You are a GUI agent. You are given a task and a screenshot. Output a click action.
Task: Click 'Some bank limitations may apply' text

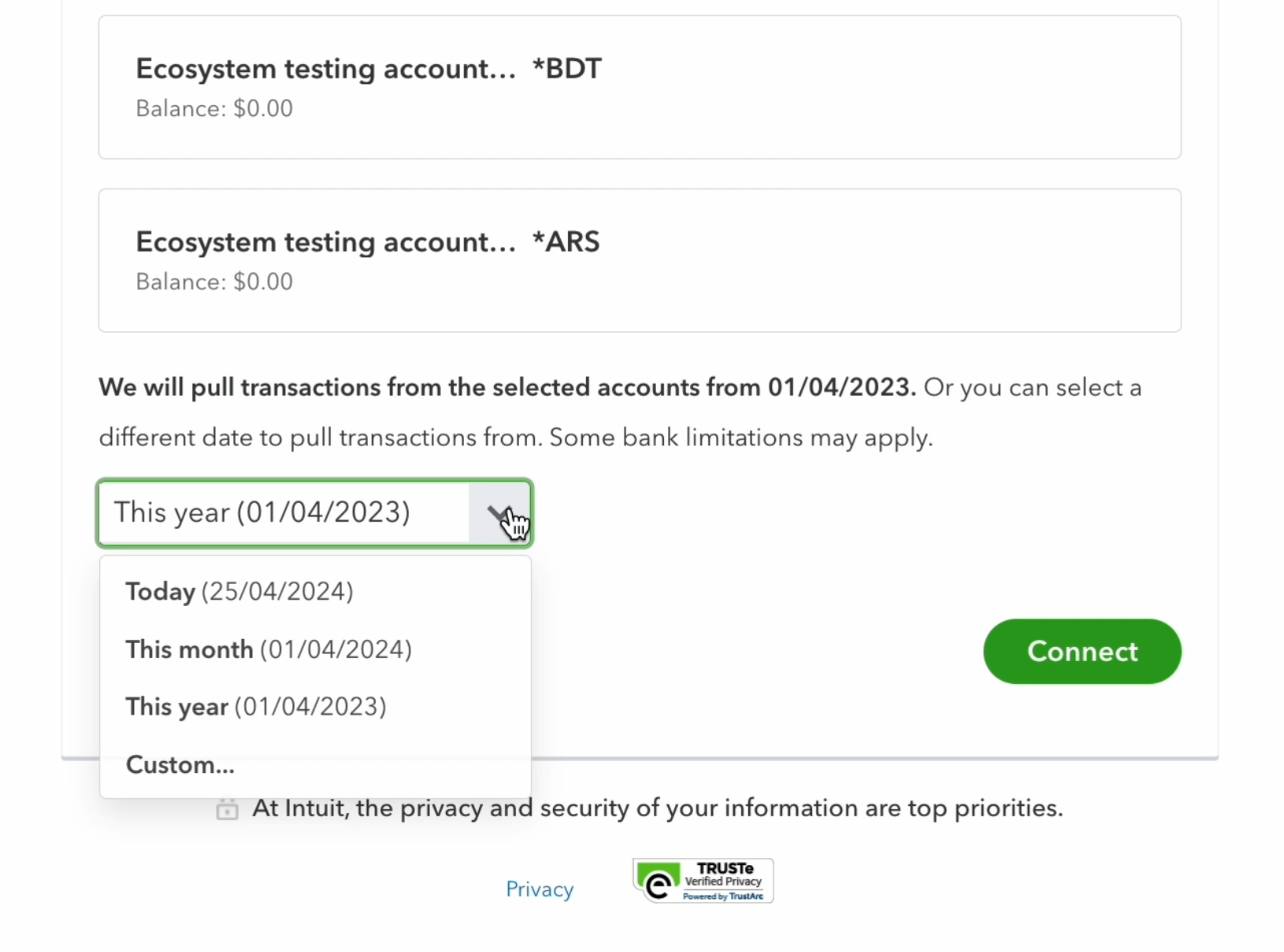click(741, 438)
